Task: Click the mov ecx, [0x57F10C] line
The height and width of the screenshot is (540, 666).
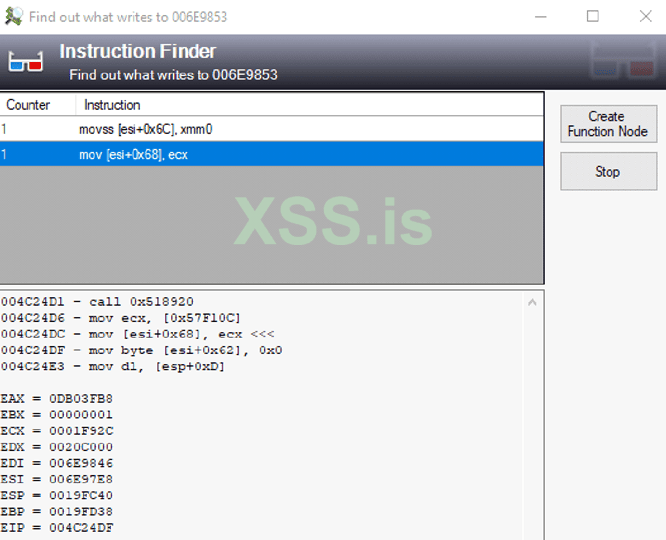Action: (121, 318)
